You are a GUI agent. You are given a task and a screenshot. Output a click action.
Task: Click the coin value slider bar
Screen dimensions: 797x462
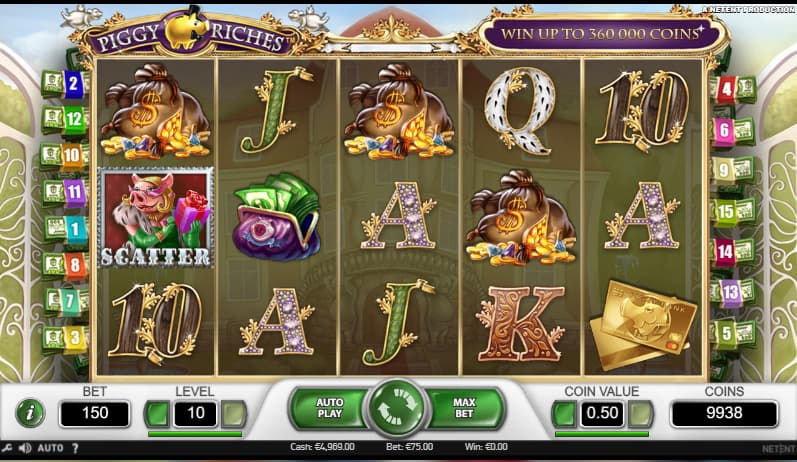[602, 434]
